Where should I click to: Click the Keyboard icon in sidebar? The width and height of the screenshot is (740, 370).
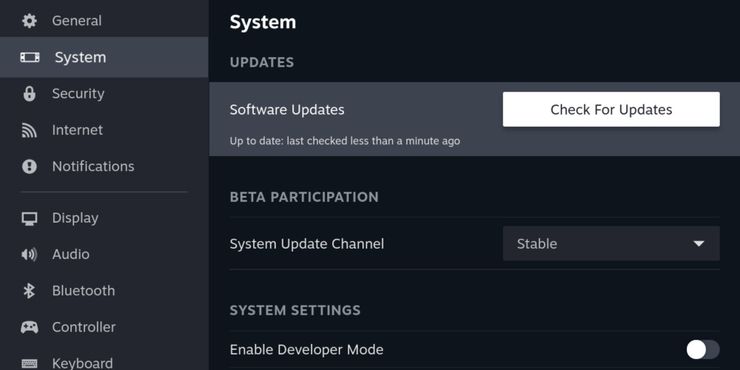pos(29,363)
